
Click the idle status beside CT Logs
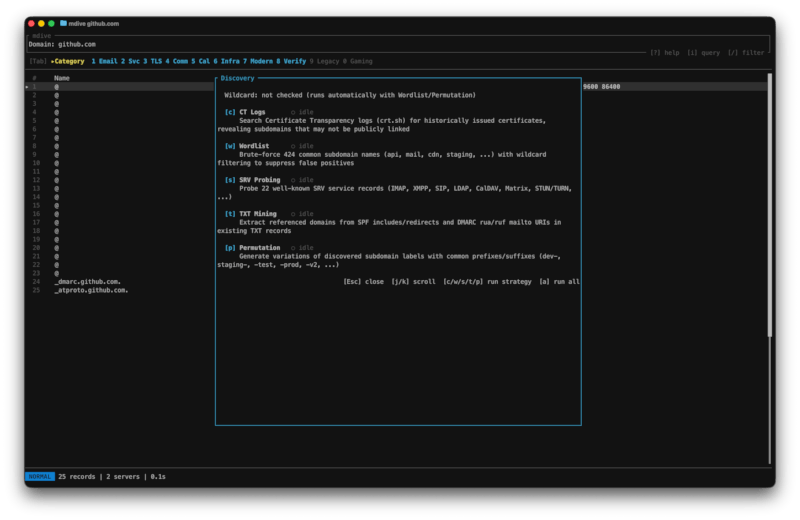(x=302, y=112)
